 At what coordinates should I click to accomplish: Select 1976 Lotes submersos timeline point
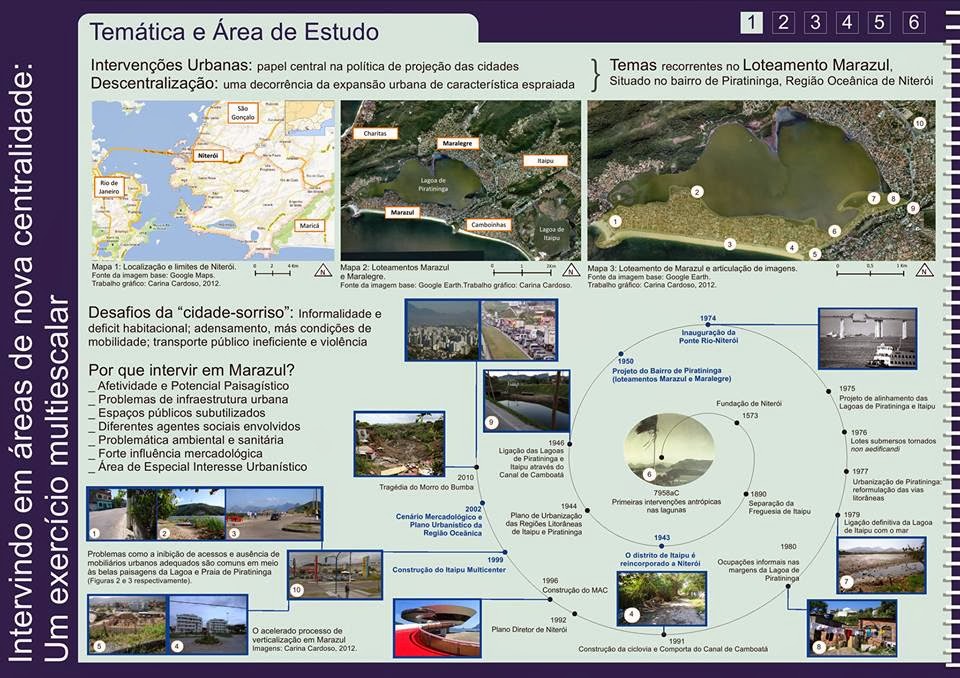click(844, 432)
